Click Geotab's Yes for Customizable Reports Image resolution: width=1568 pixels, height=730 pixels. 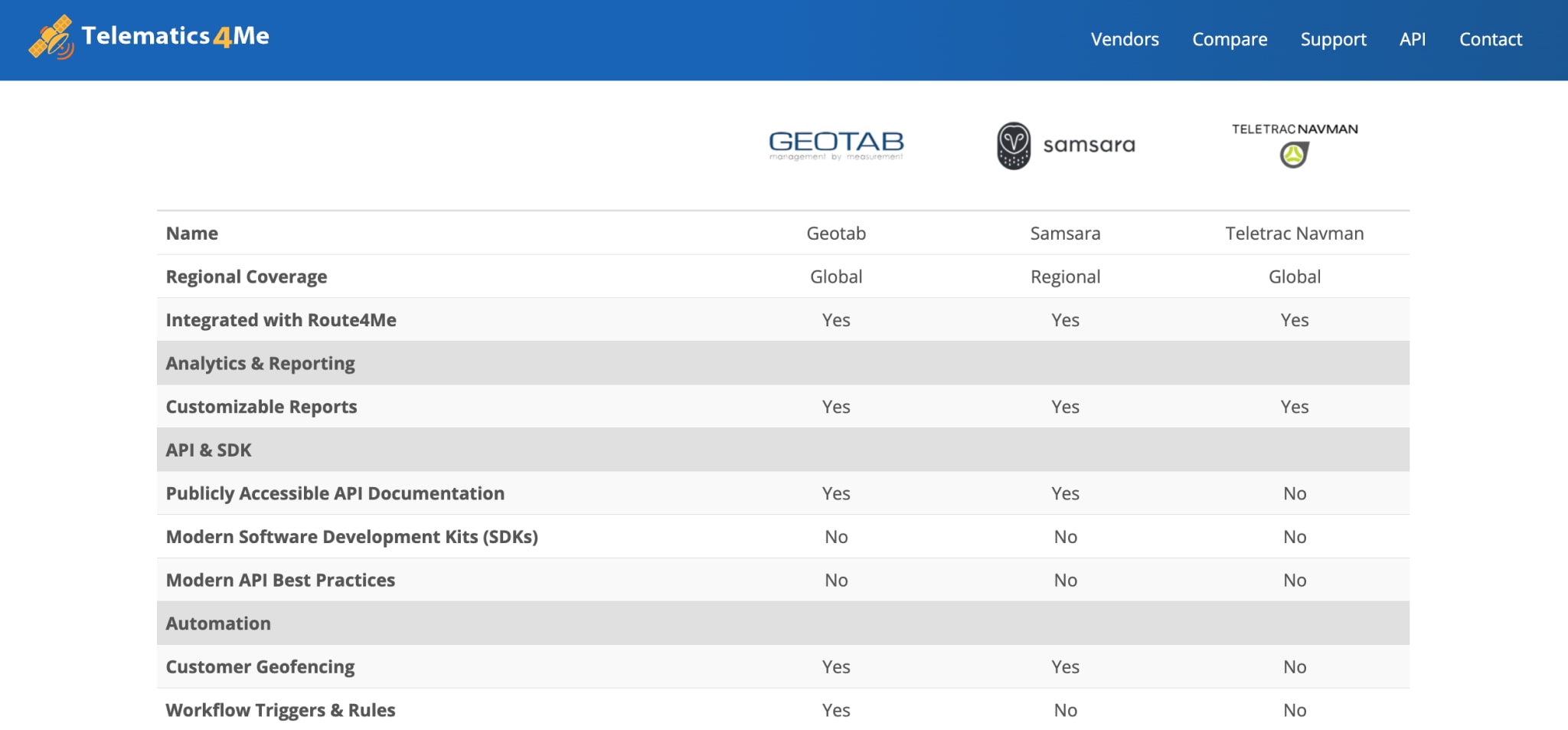[x=836, y=407]
